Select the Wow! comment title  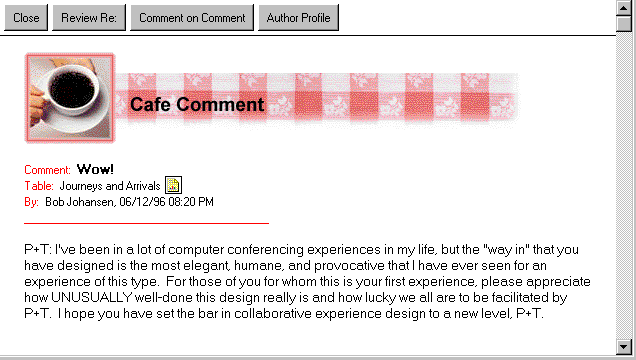[95, 169]
